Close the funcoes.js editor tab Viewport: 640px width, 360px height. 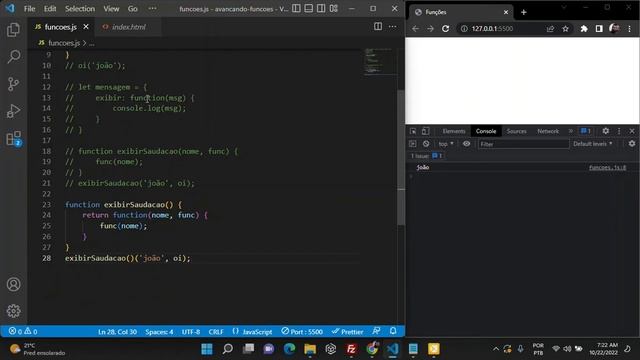86,27
